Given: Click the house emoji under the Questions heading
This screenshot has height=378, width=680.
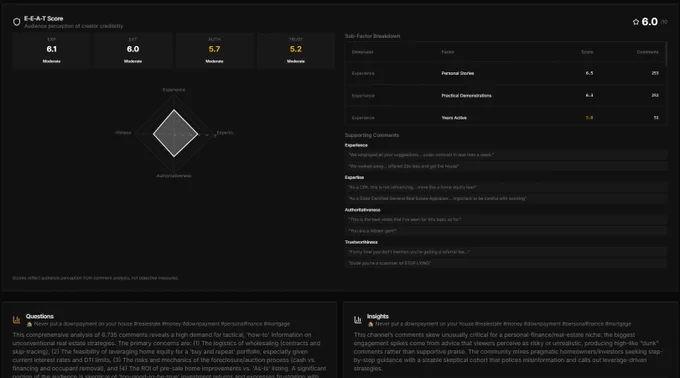Looking at the screenshot, I should click(29, 324).
